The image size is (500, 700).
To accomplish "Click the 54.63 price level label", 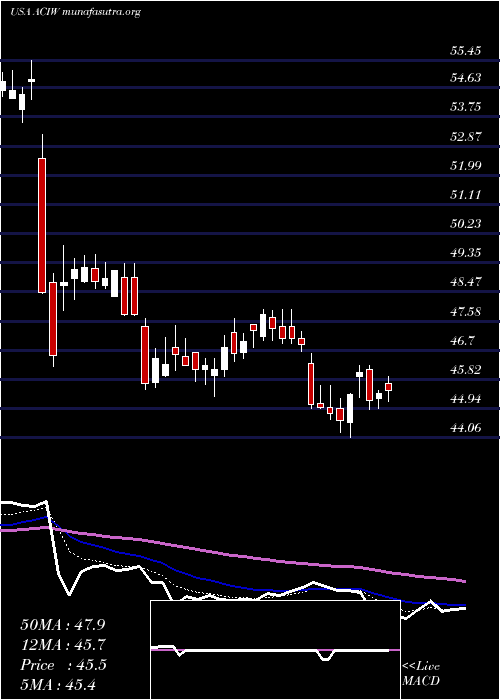I will (x=466, y=78).
